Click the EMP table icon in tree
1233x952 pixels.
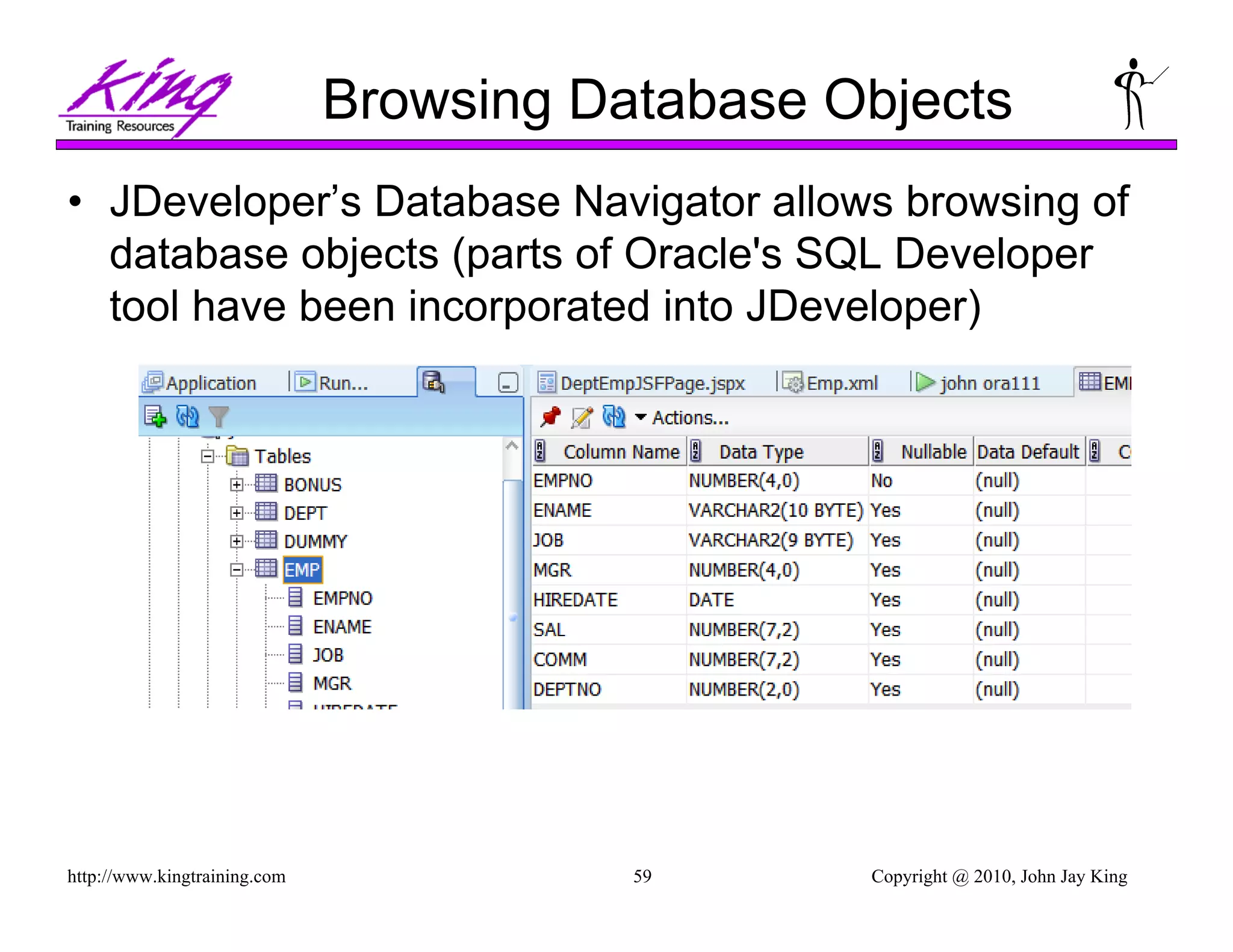[x=266, y=568]
